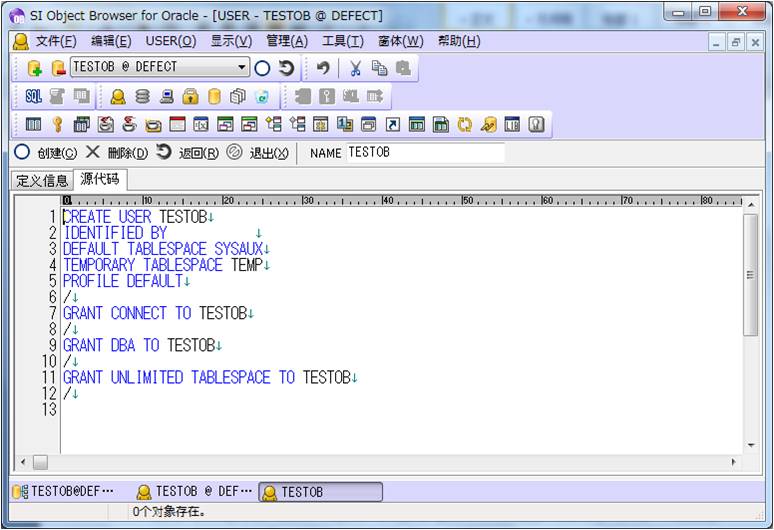
Task: Click the undo arrow toolbar icon
Action: [x=323, y=68]
